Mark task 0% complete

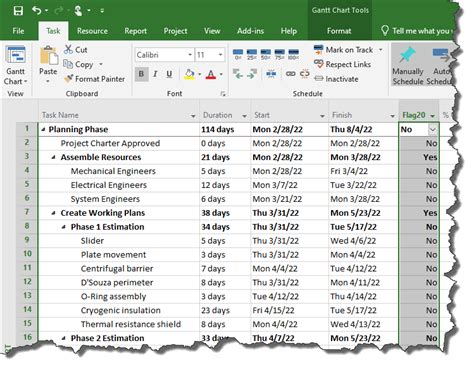pos(238,54)
